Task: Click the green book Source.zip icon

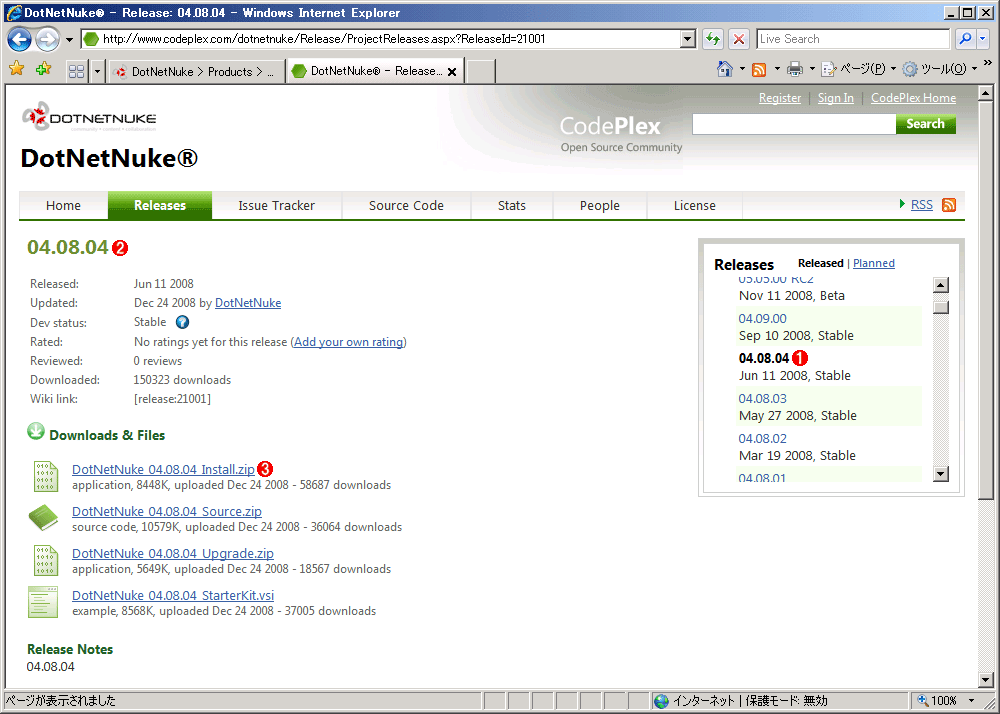Action: [x=43, y=518]
